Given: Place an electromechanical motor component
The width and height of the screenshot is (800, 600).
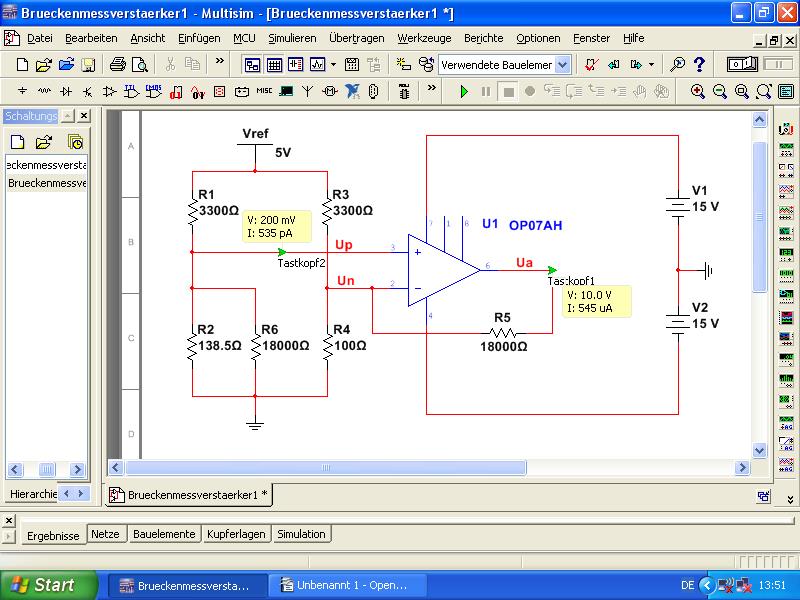Looking at the screenshot, I should click(x=330, y=91).
